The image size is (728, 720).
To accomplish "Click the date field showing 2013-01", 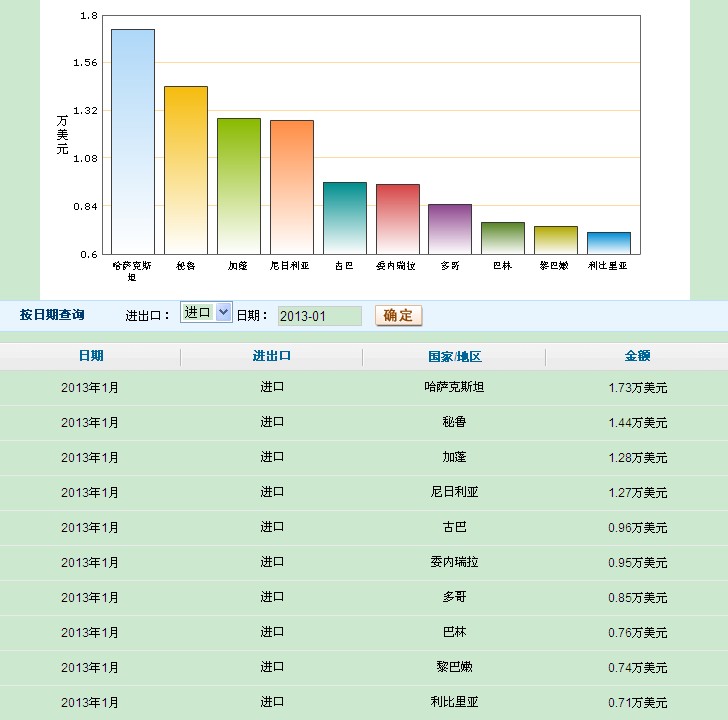I will (319, 316).
